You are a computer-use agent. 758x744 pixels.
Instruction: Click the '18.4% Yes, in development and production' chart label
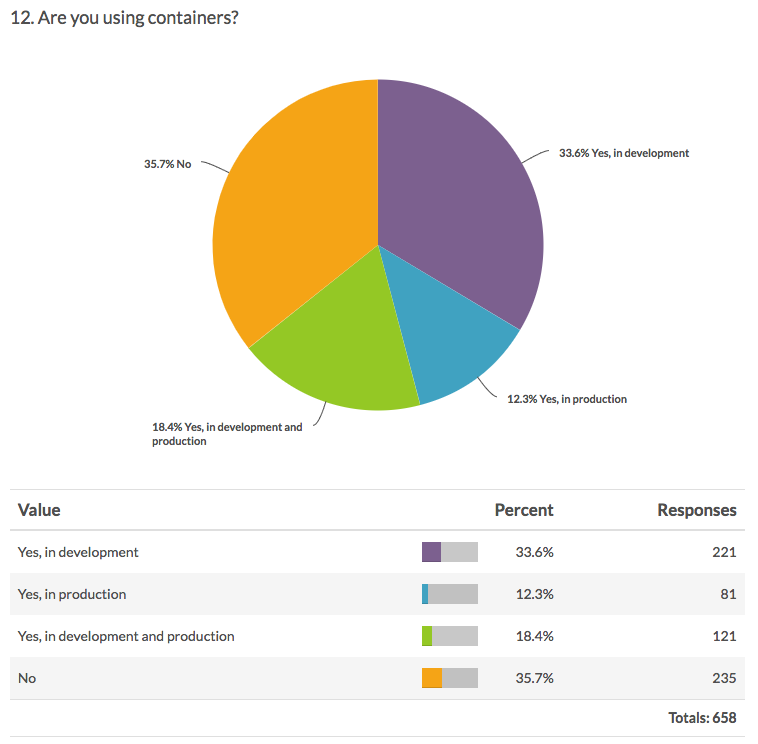pyautogui.click(x=226, y=434)
